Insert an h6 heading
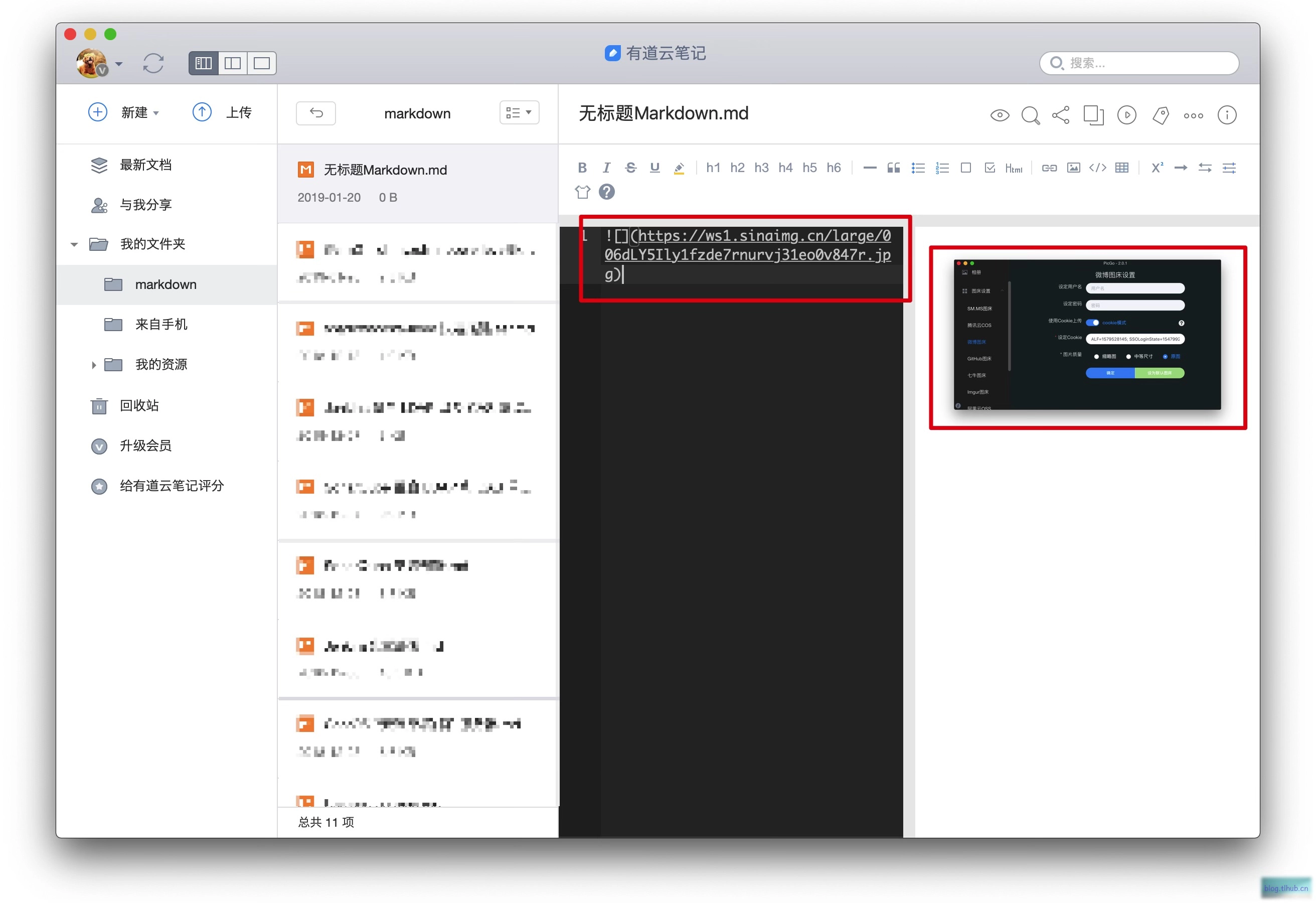 (x=834, y=168)
